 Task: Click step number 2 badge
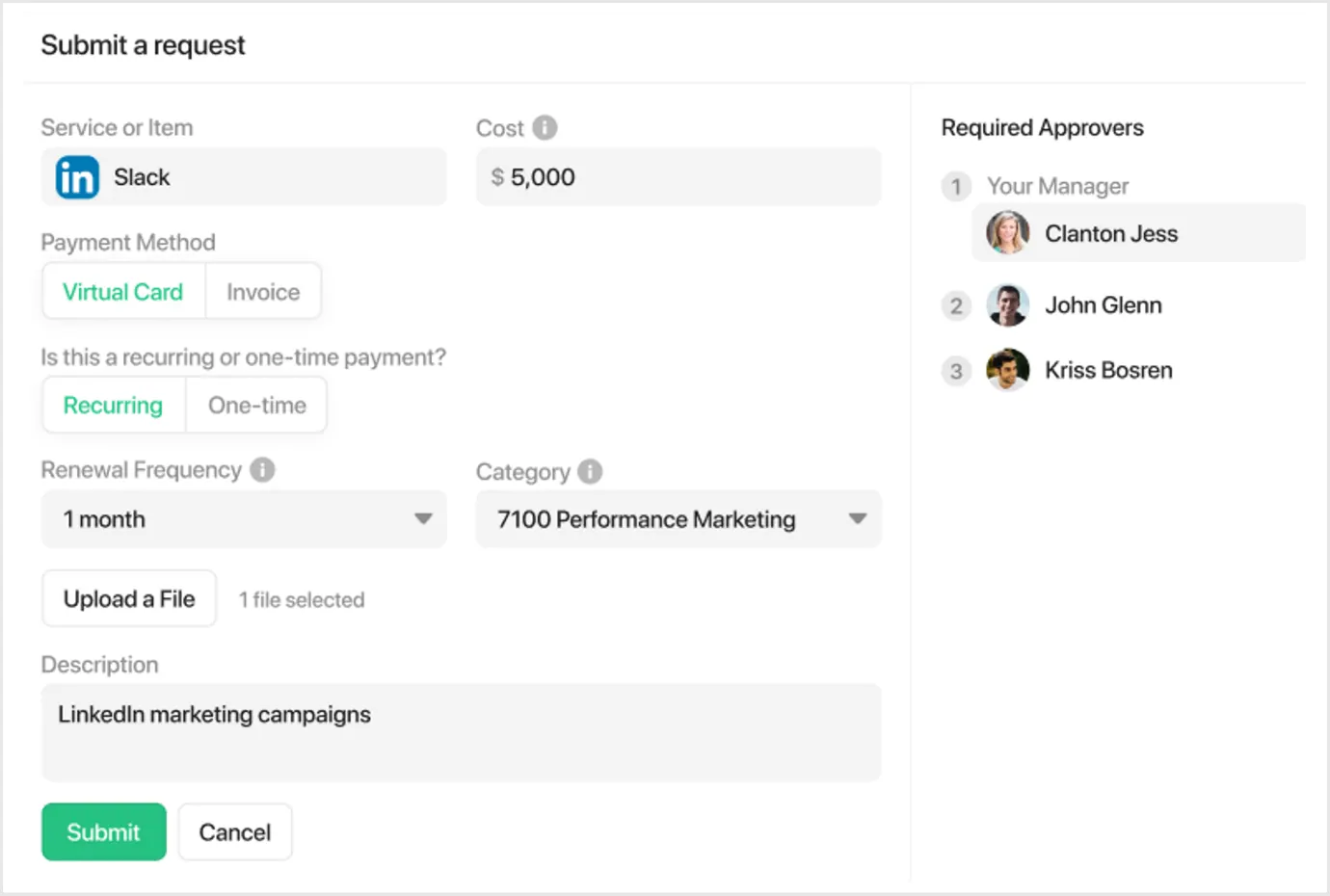coord(956,306)
